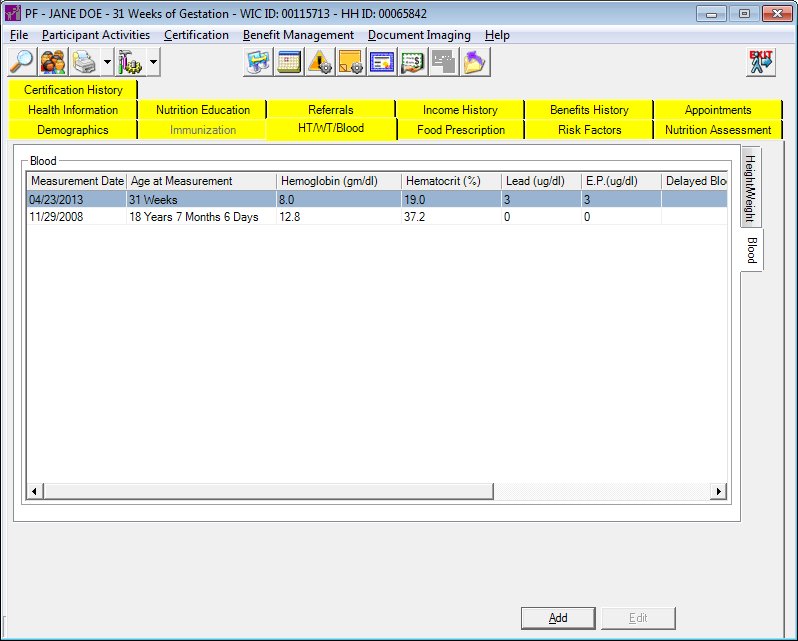Expand the printer dropdown arrow

tap(107, 62)
